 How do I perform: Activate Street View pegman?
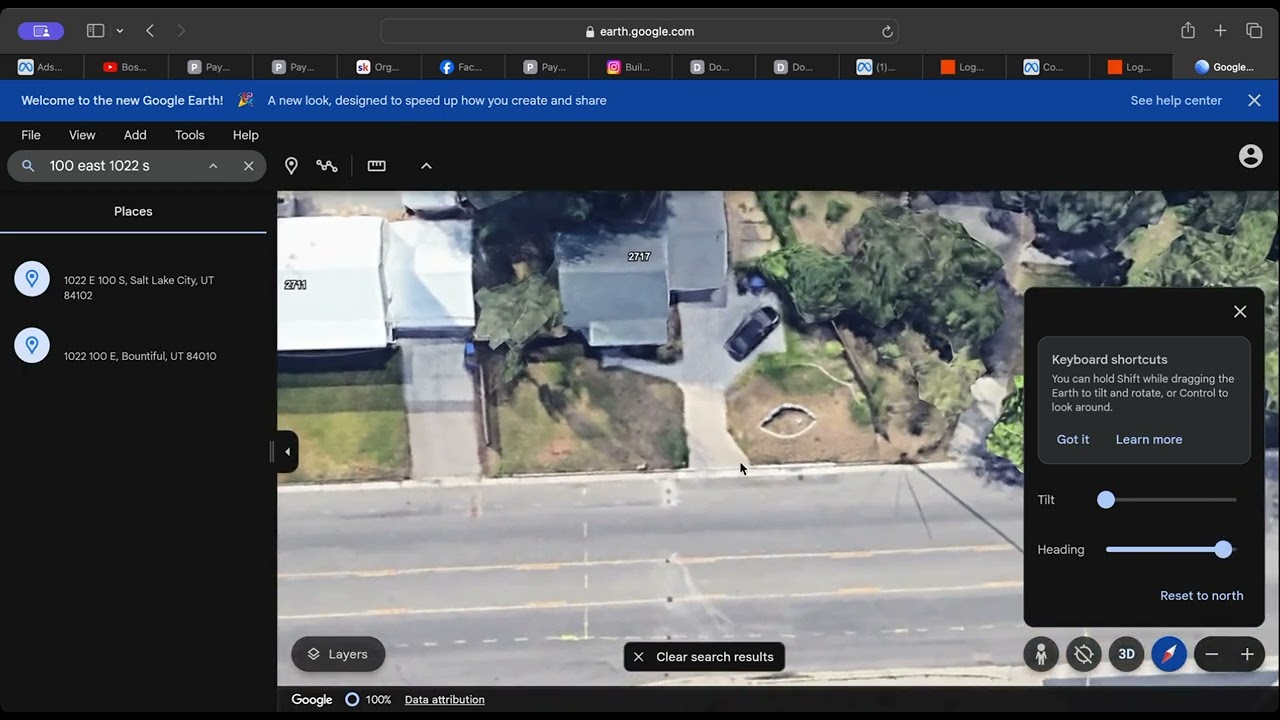tap(1041, 655)
